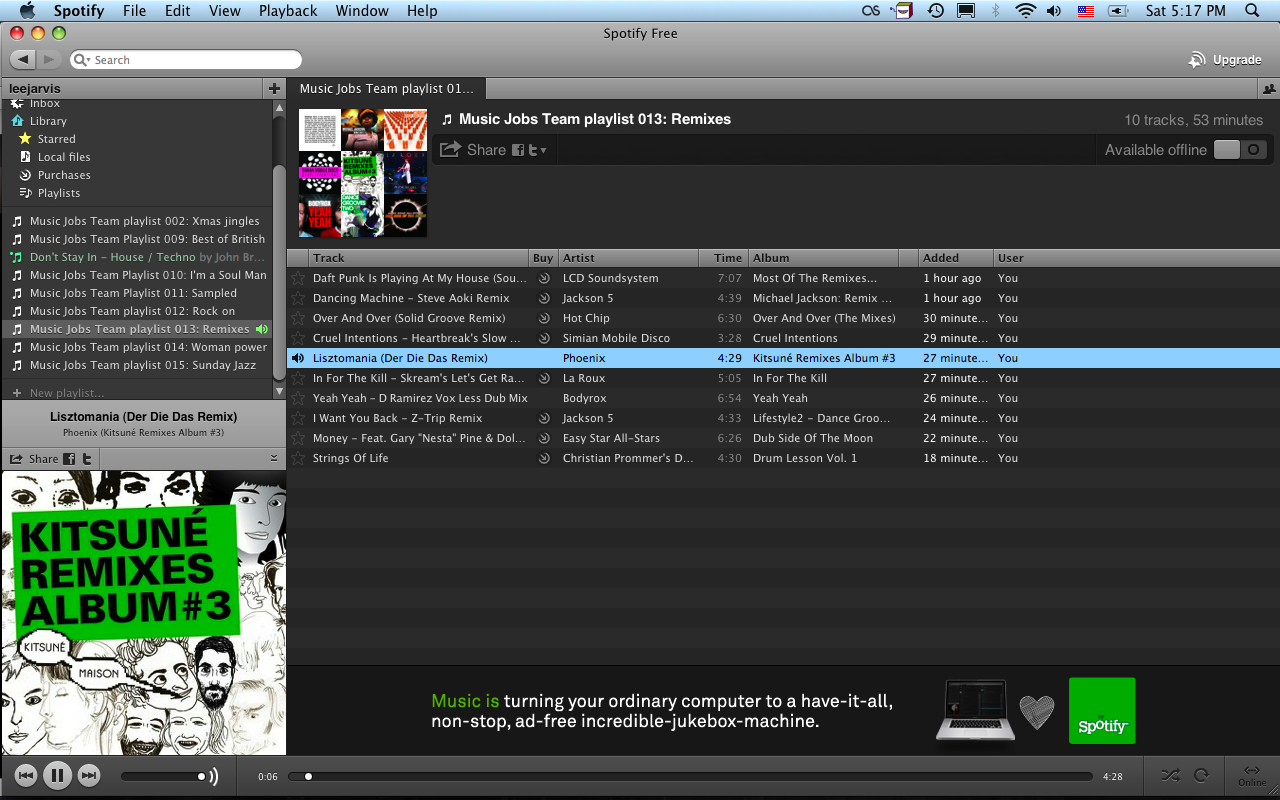Sort by the Artist column header
Viewport: 1280px width, 800px height.
click(628, 258)
